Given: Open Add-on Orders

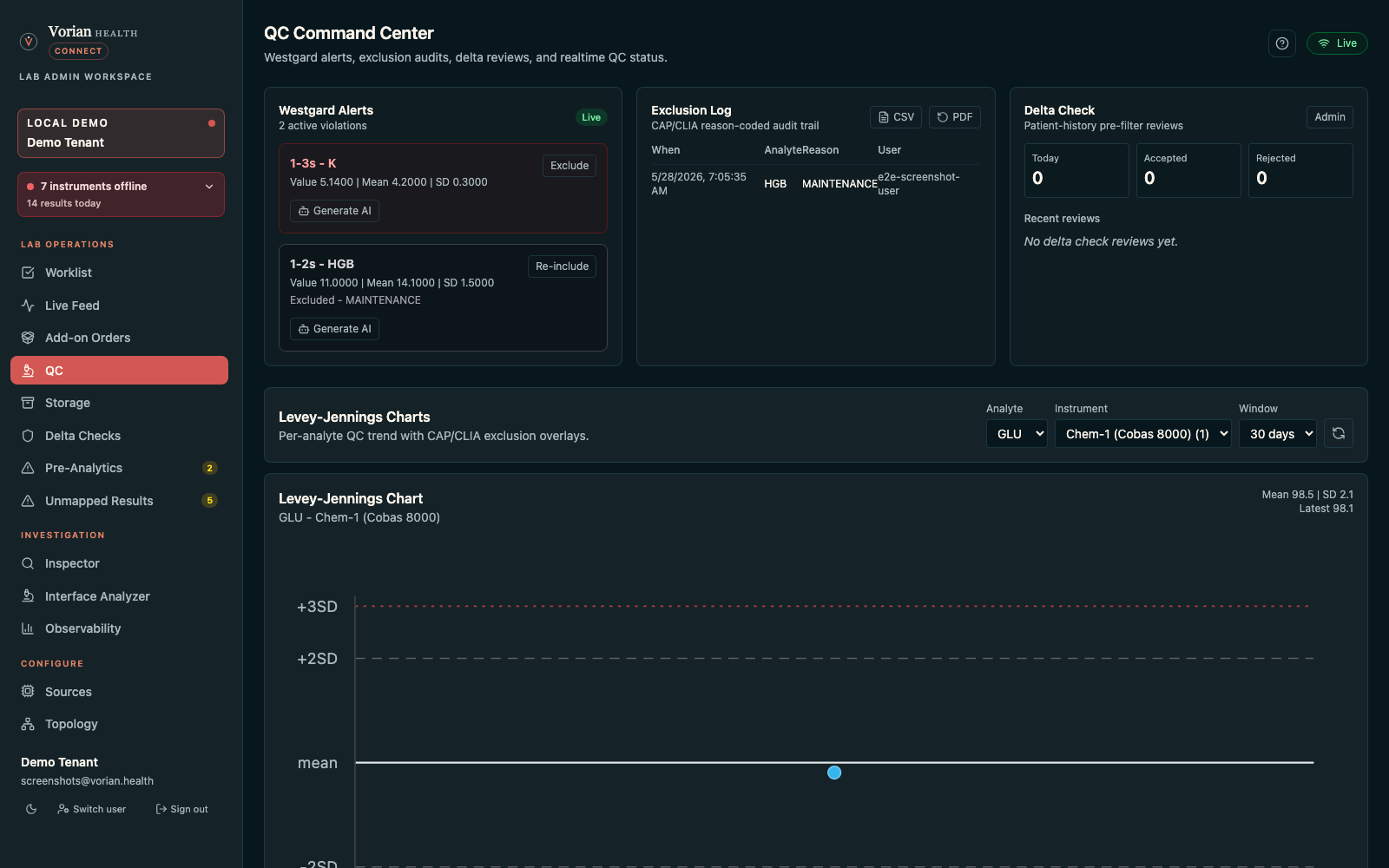Looking at the screenshot, I should point(119,338).
